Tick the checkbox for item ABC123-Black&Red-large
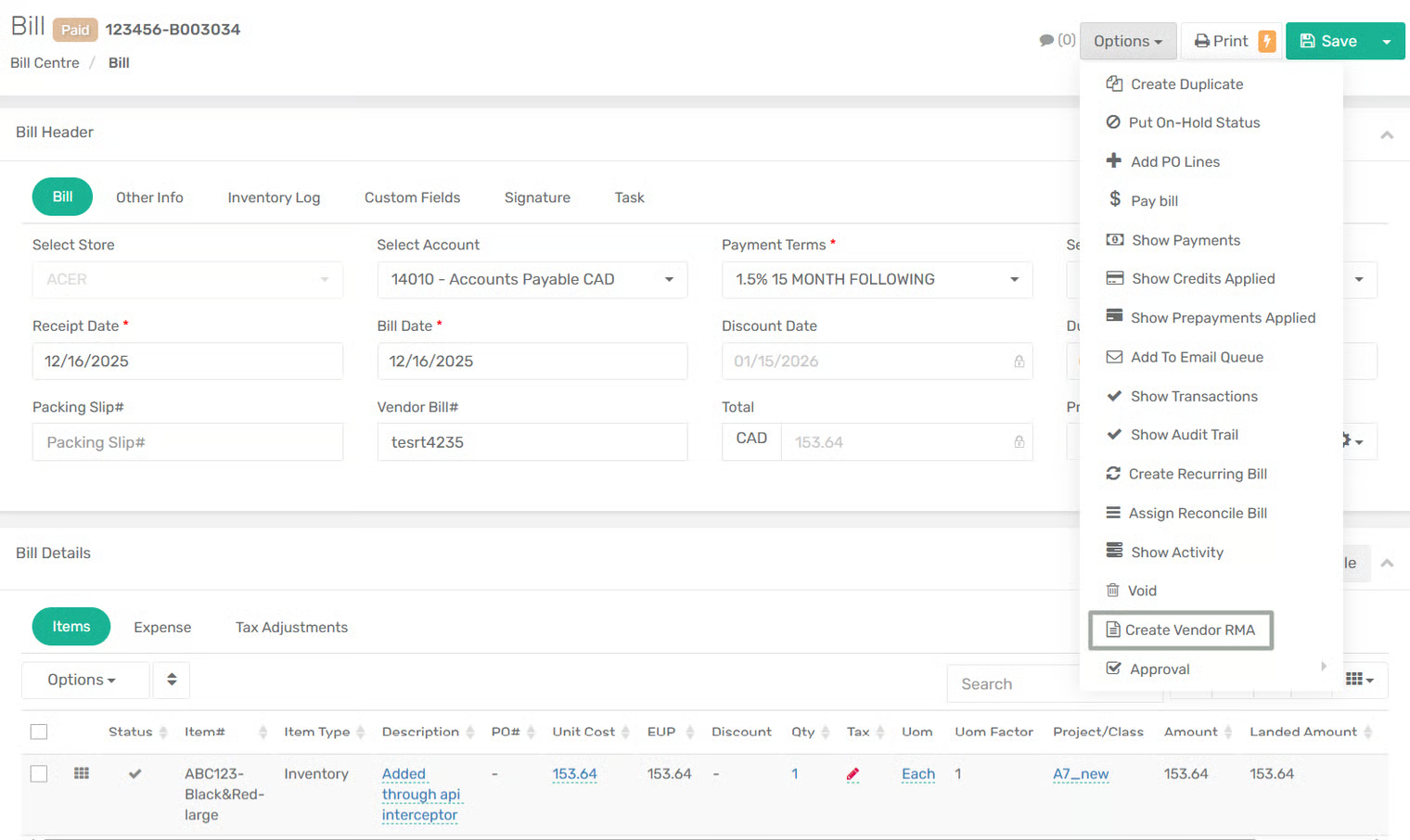This screenshot has height=840, width=1410. click(39, 773)
